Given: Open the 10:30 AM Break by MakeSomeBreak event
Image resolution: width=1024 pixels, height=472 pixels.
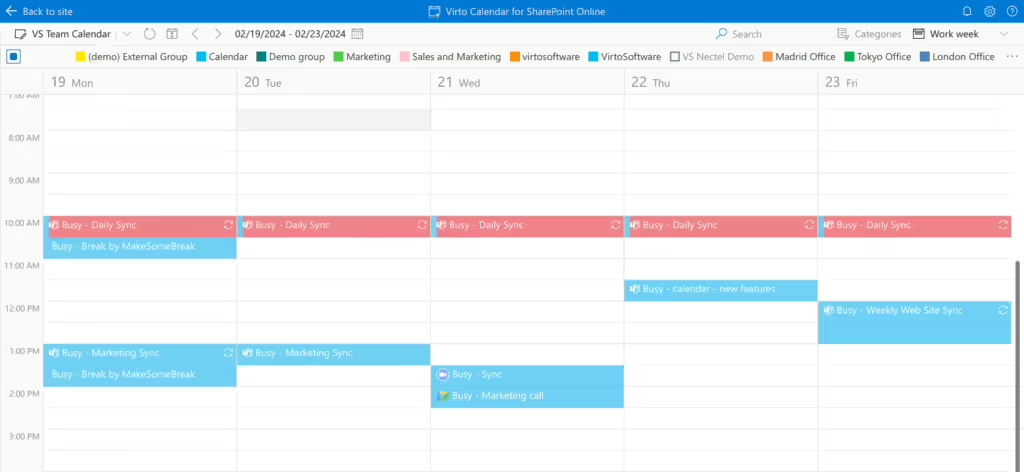Looking at the screenshot, I should coord(140,247).
